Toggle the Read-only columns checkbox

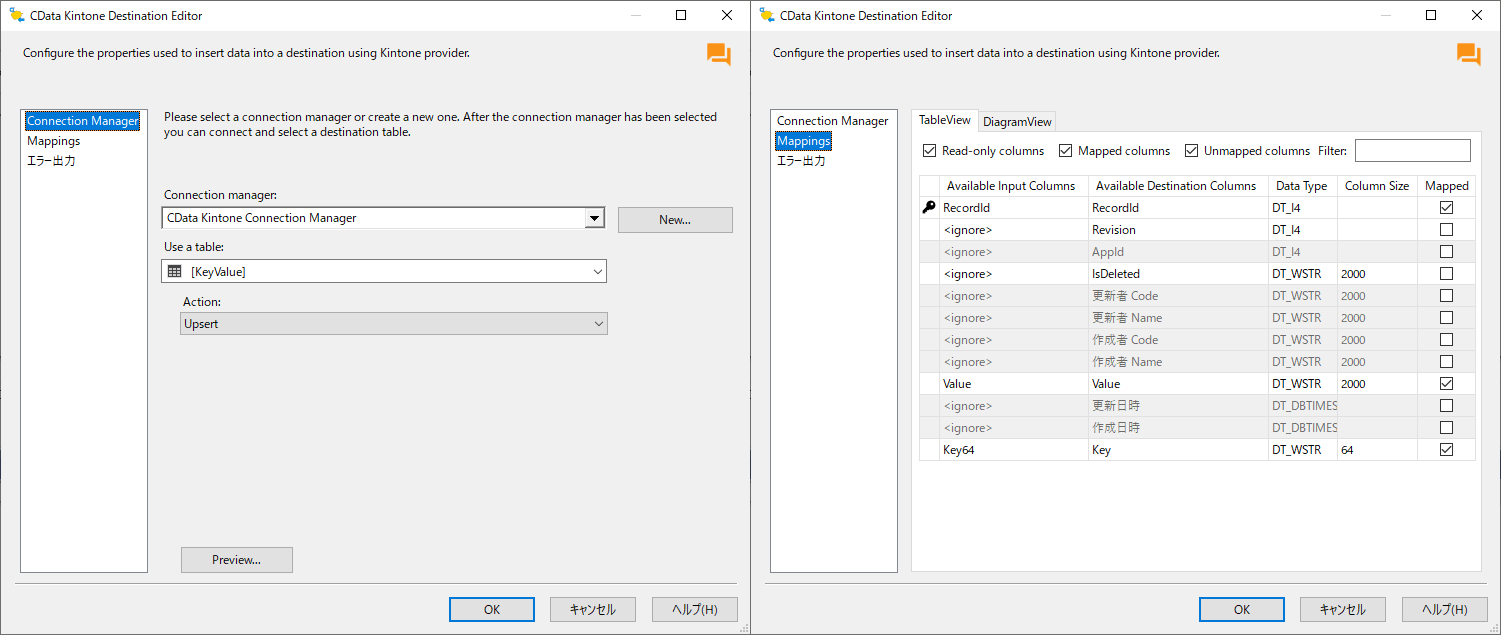(929, 151)
